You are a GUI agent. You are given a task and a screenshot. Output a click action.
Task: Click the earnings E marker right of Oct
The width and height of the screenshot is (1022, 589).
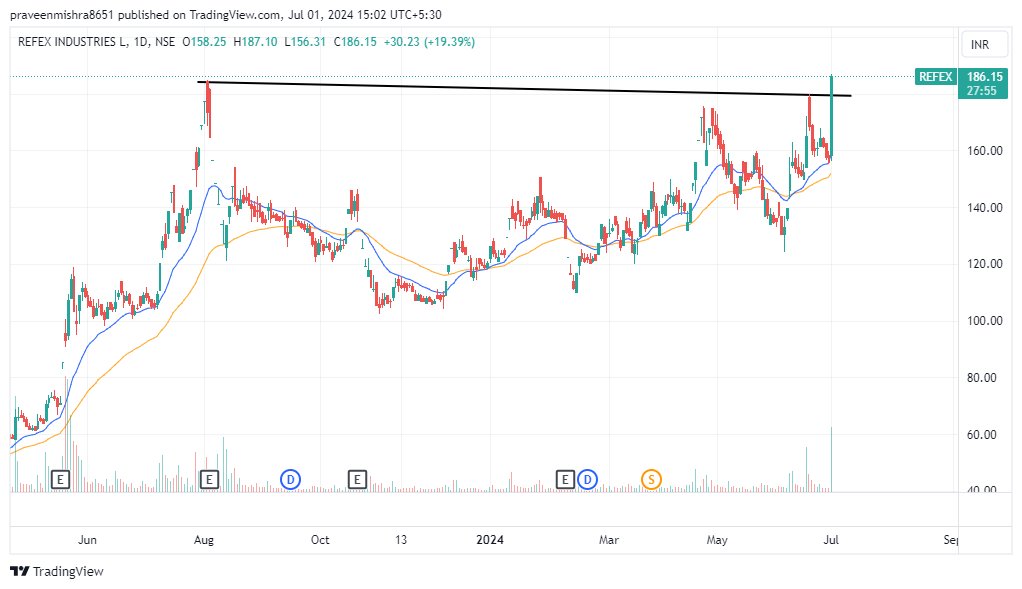coord(357,480)
